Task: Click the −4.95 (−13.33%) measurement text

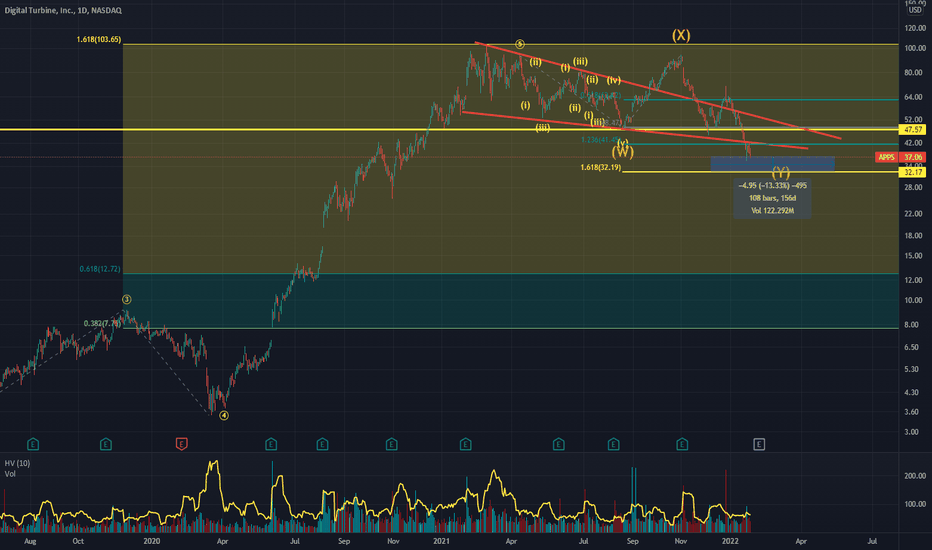Action: click(x=772, y=186)
